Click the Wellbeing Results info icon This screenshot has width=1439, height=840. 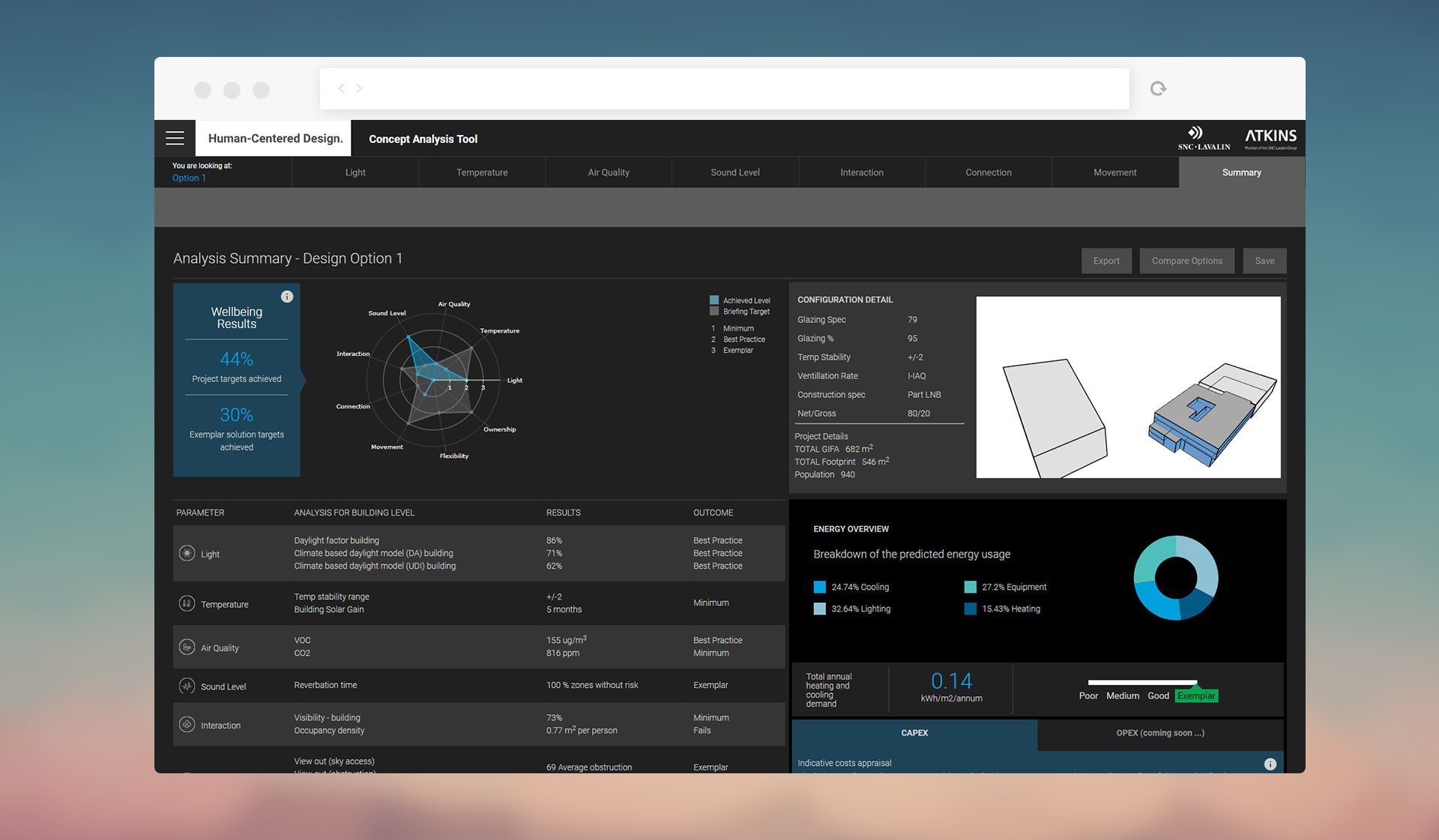[287, 297]
